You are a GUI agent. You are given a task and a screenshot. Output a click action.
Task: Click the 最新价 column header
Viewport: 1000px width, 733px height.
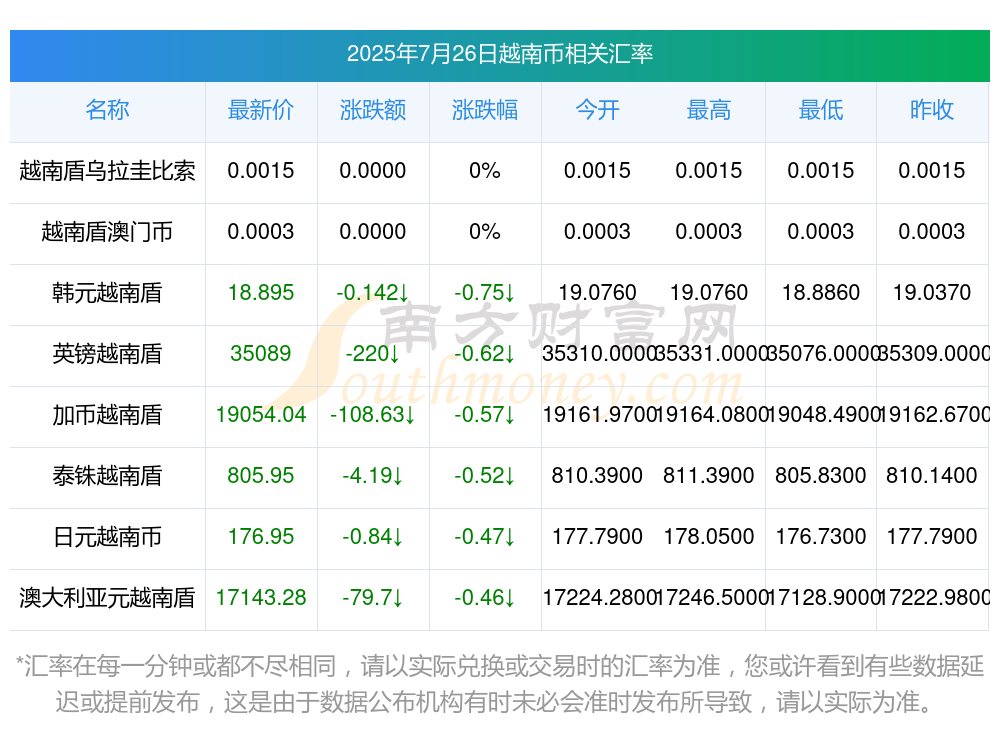[261, 110]
